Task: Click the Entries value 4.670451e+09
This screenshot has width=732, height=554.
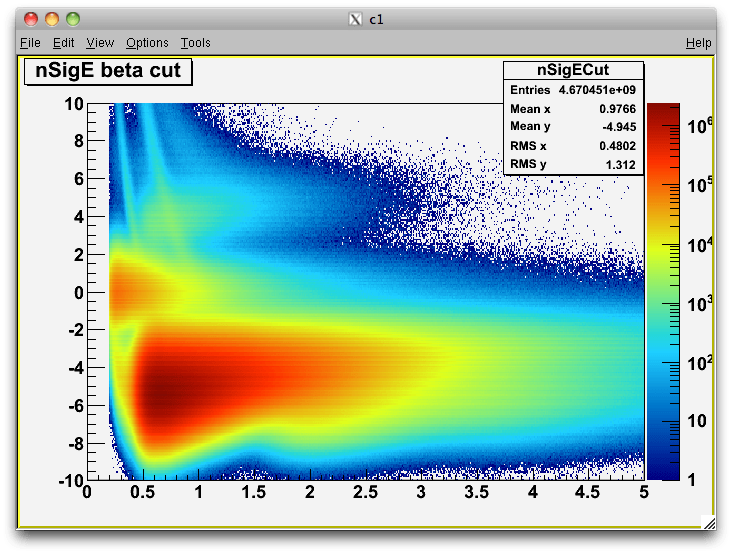Action: (x=597, y=90)
